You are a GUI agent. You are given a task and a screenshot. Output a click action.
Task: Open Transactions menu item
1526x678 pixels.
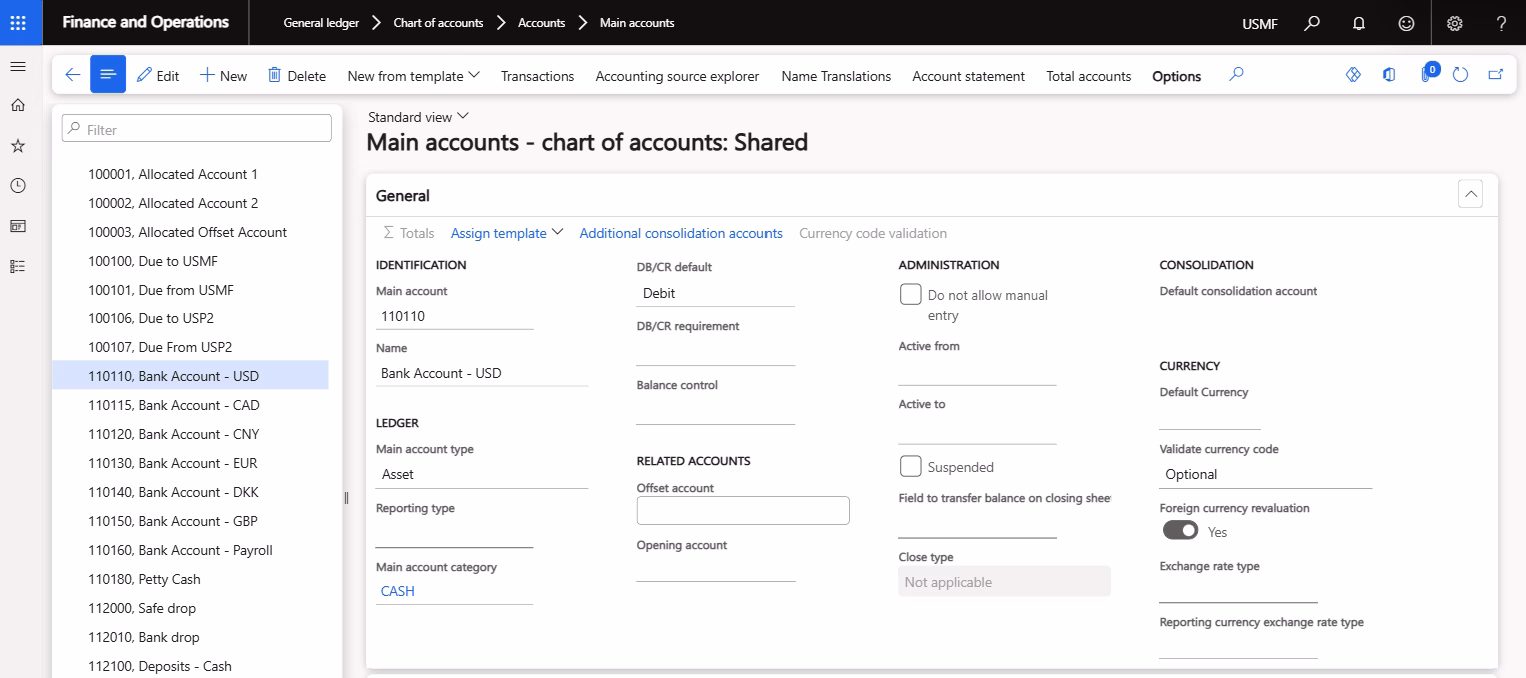click(x=538, y=76)
